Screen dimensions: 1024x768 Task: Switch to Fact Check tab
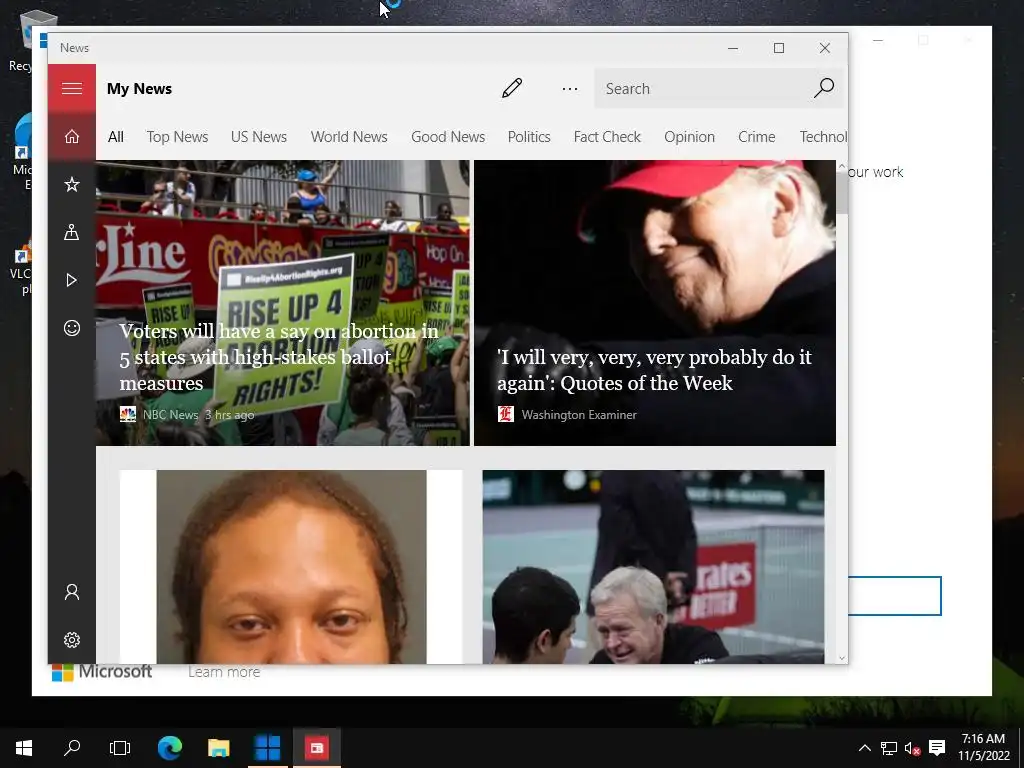click(607, 136)
